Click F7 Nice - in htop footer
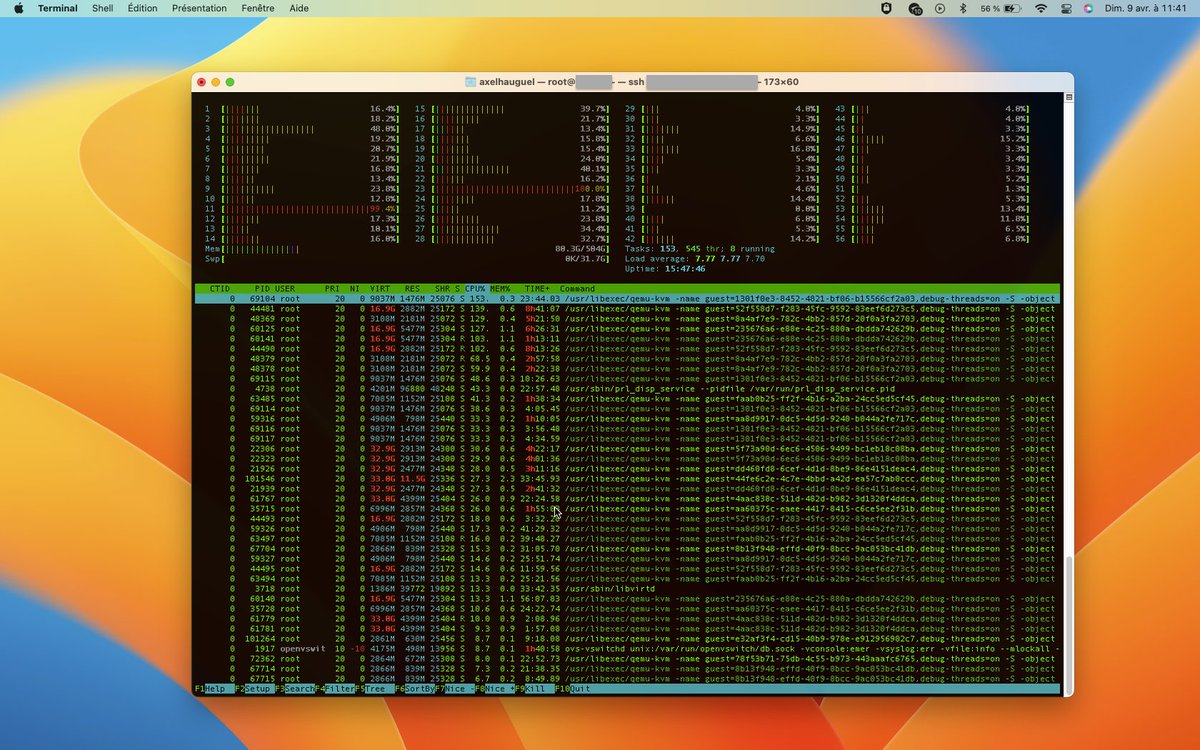 point(456,688)
